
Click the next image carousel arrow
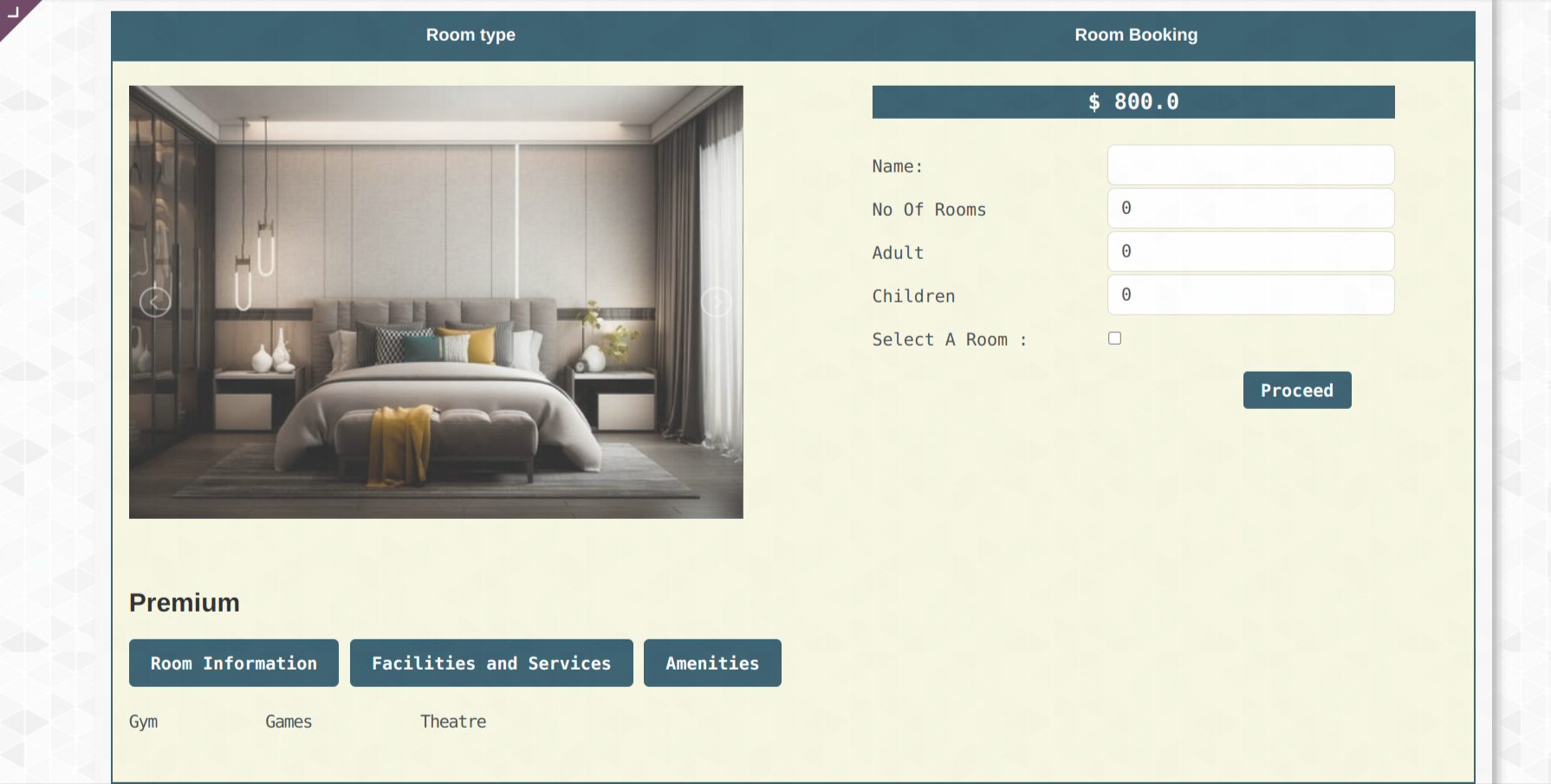pyautogui.click(x=716, y=301)
